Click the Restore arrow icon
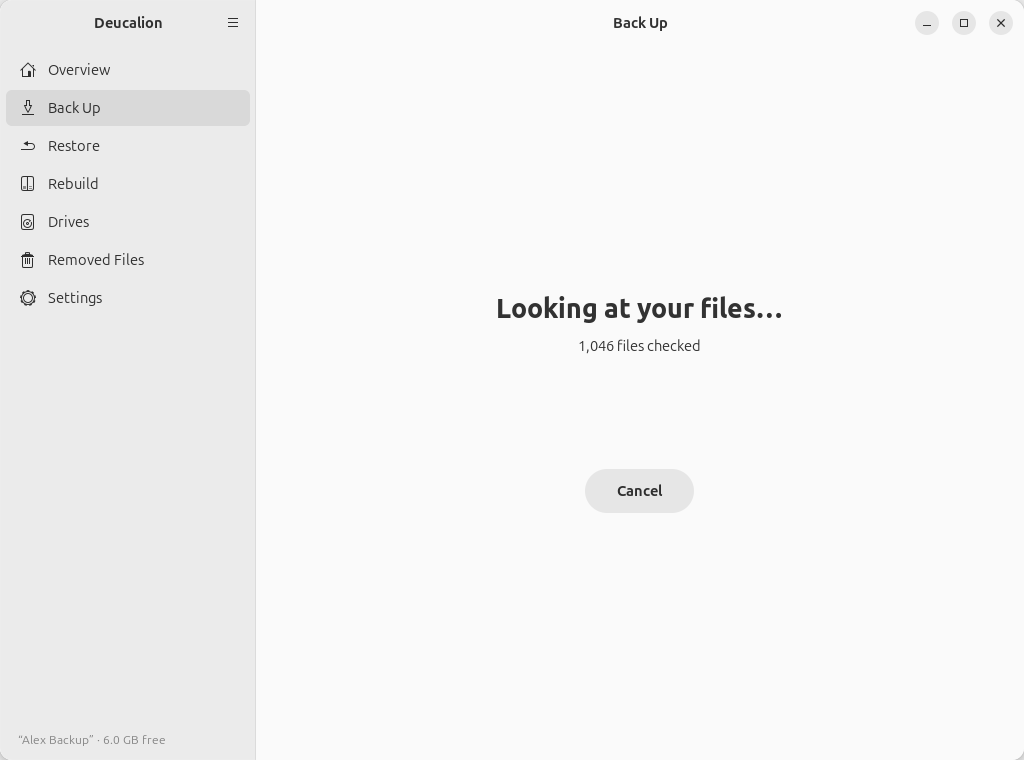1024x760 pixels. click(x=27, y=146)
